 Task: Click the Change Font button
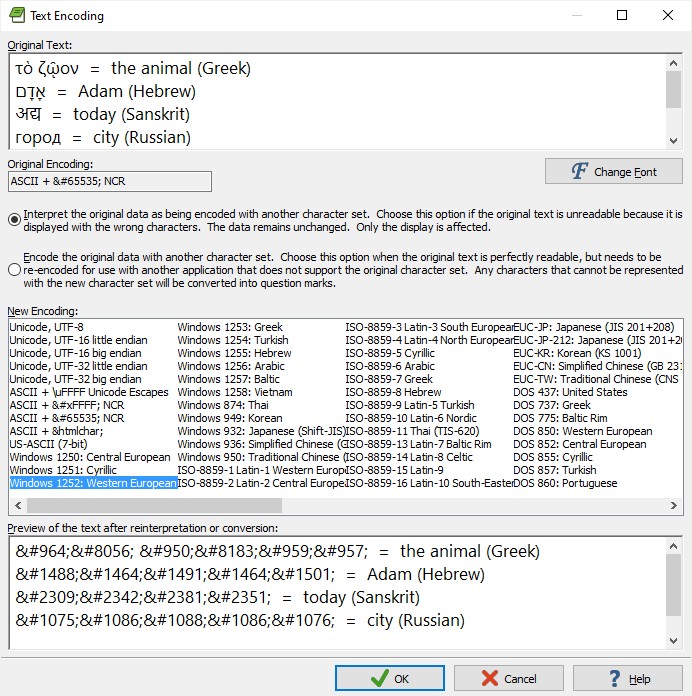pos(613,171)
